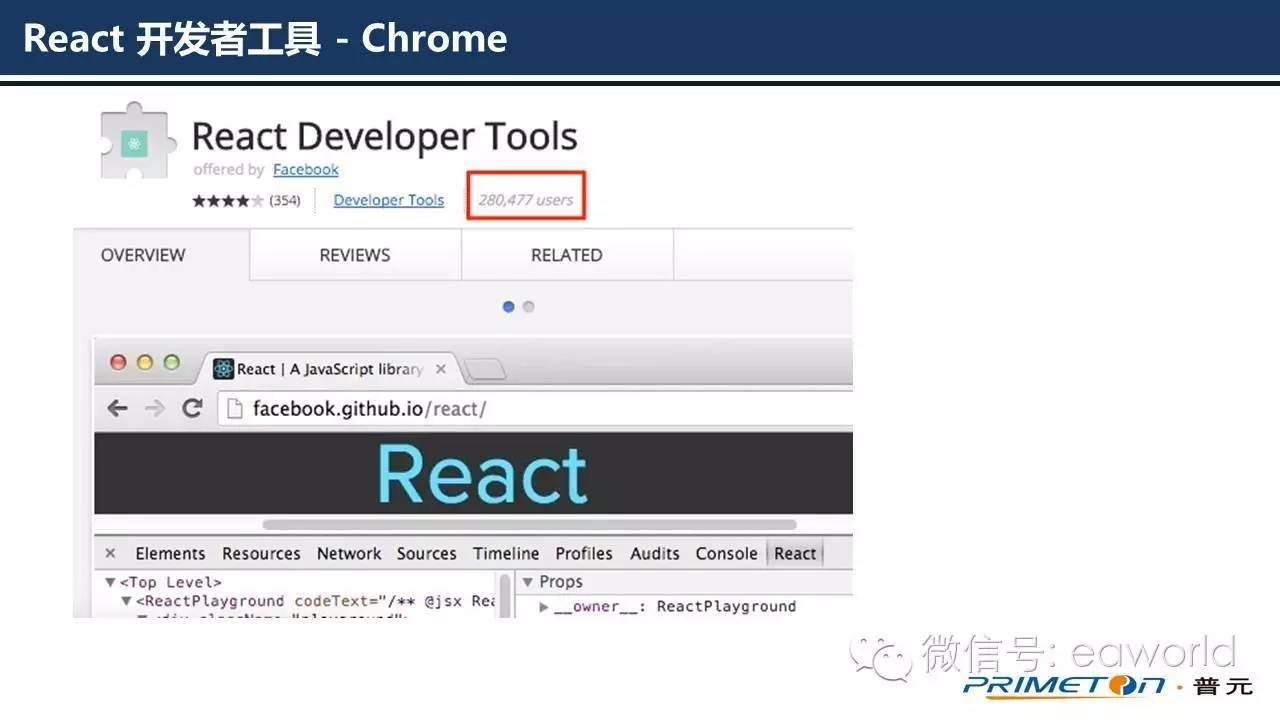Open the Network DevTools tab
Screen dimensions: 1280x720
pyautogui.click(x=349, y=553)
